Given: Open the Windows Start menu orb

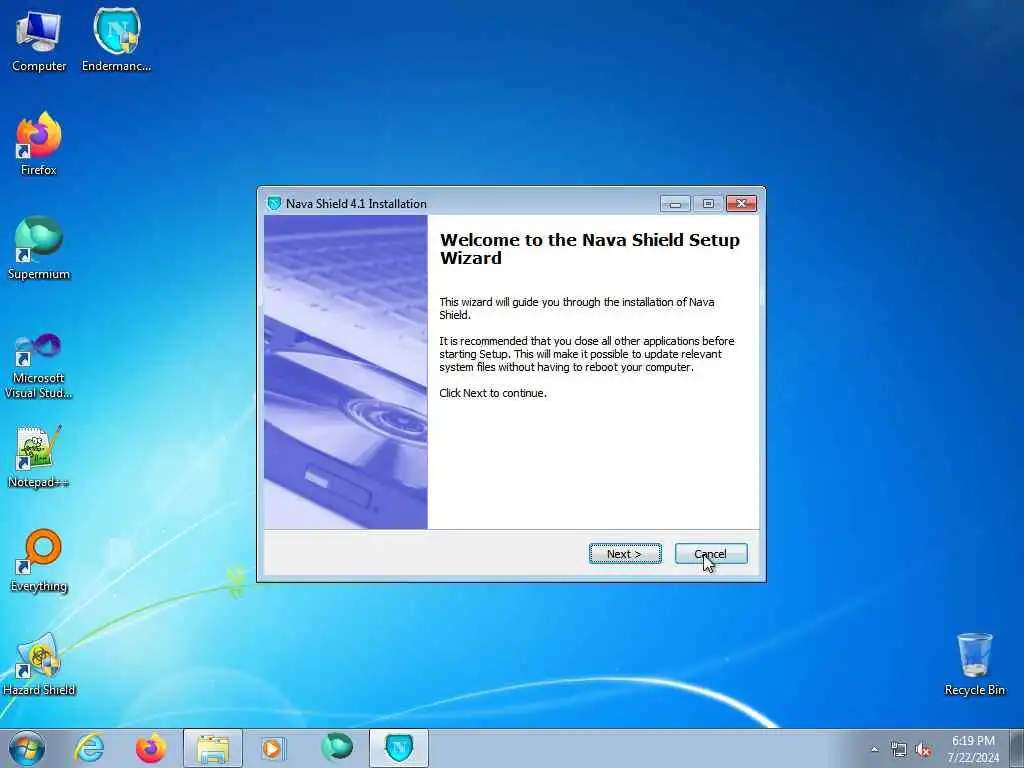Looking at the screenshot, I should tap(27, 748).
